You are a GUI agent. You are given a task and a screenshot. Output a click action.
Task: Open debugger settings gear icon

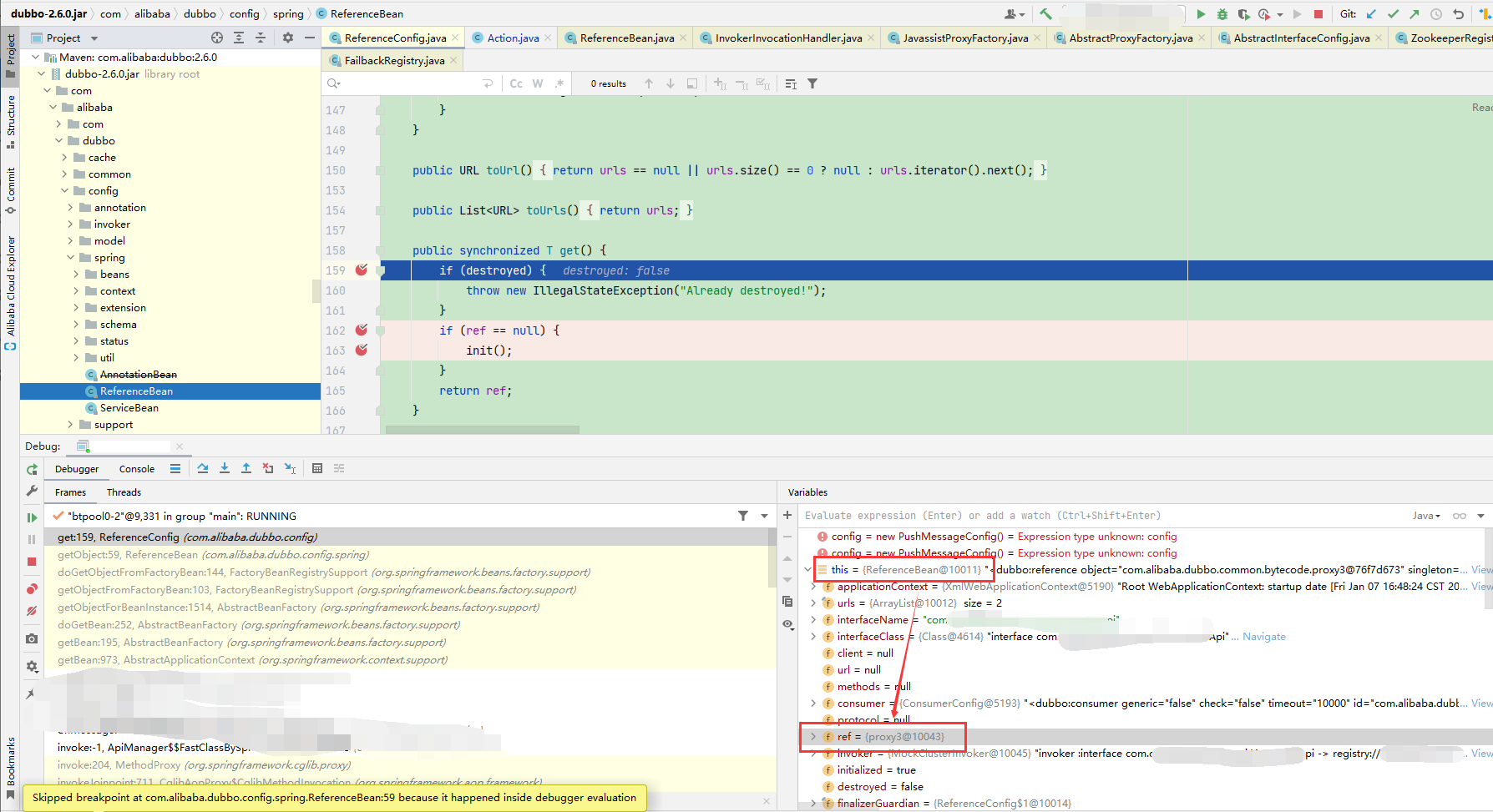[32, 666]
